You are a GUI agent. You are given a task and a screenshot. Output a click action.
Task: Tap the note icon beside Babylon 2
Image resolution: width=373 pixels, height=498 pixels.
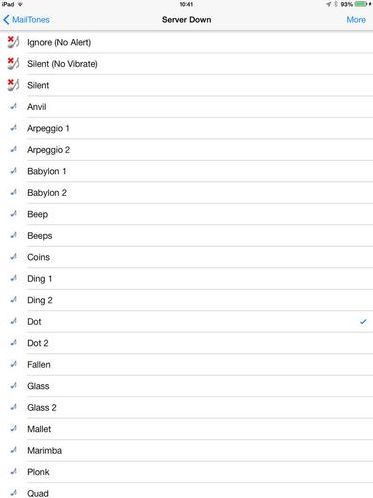point(13,192)
